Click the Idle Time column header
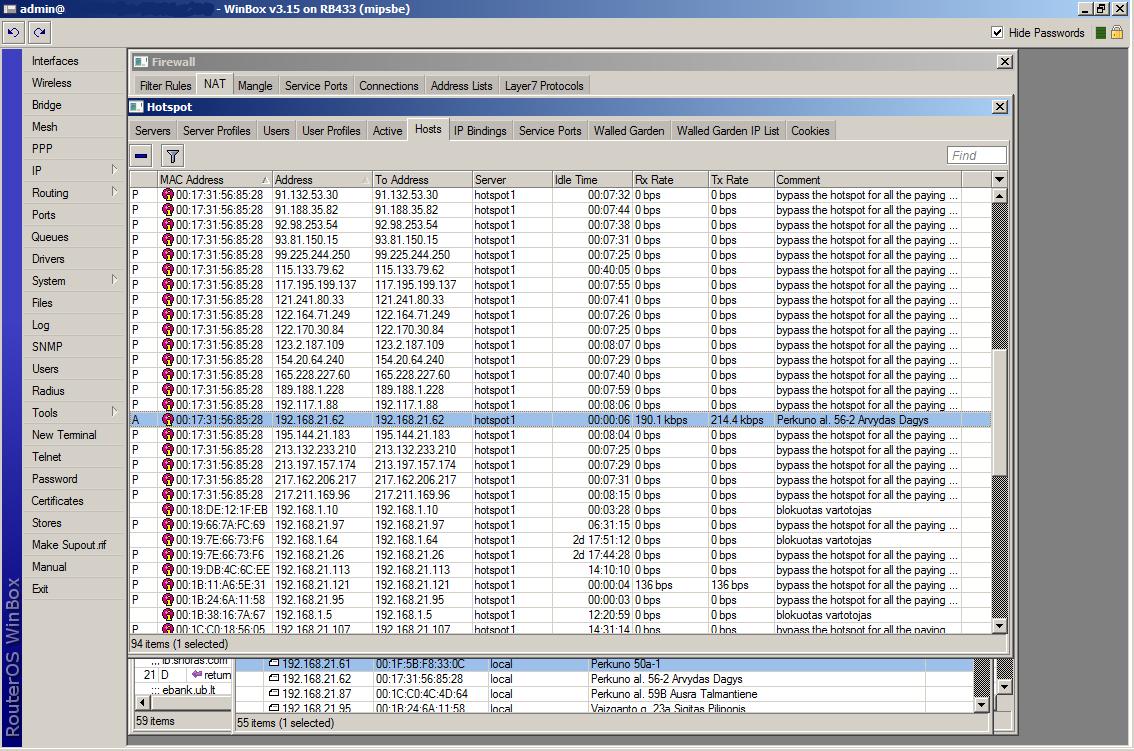 (592, 179)
